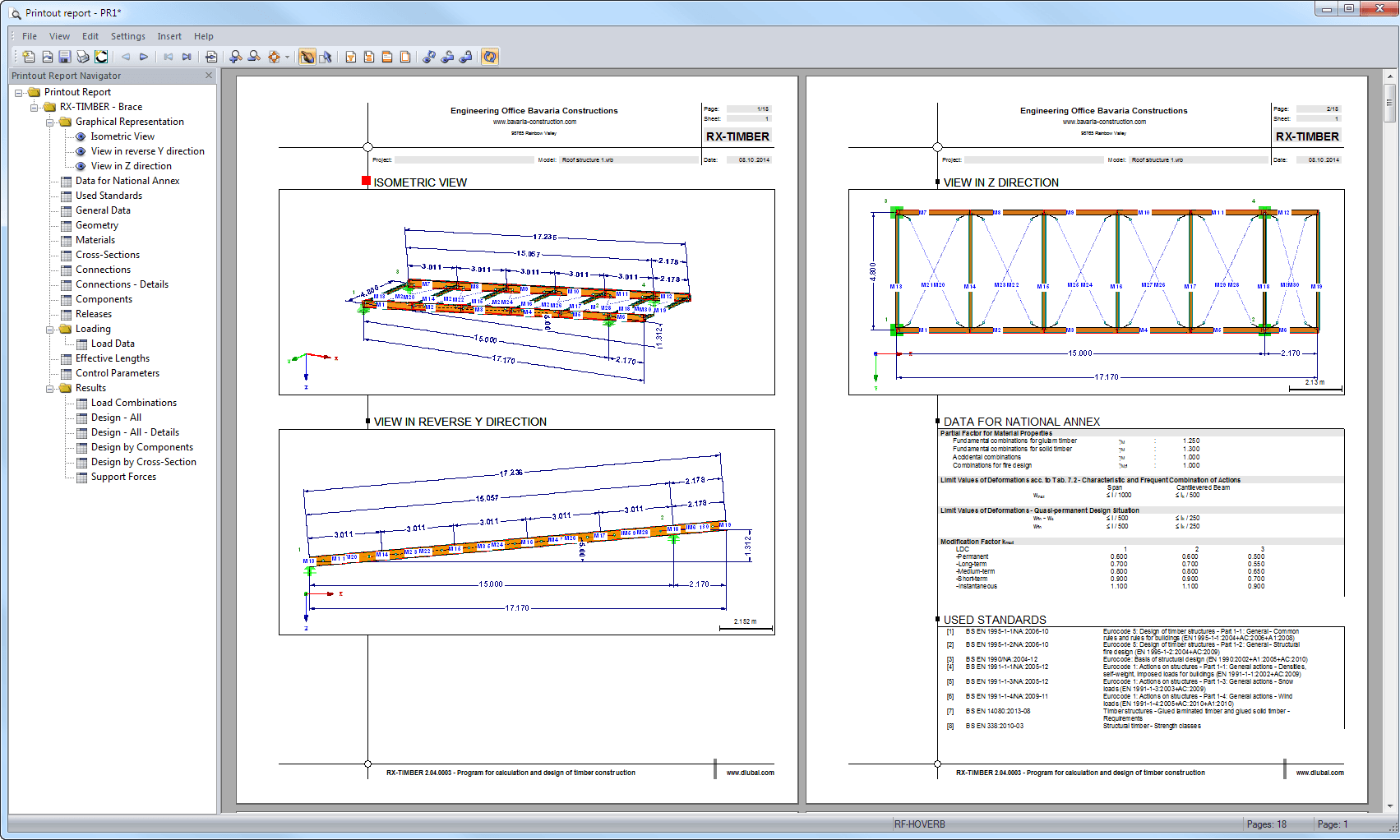Select Support Forces in the navigator
1400x840 pixels.
(x=123, y=477)
